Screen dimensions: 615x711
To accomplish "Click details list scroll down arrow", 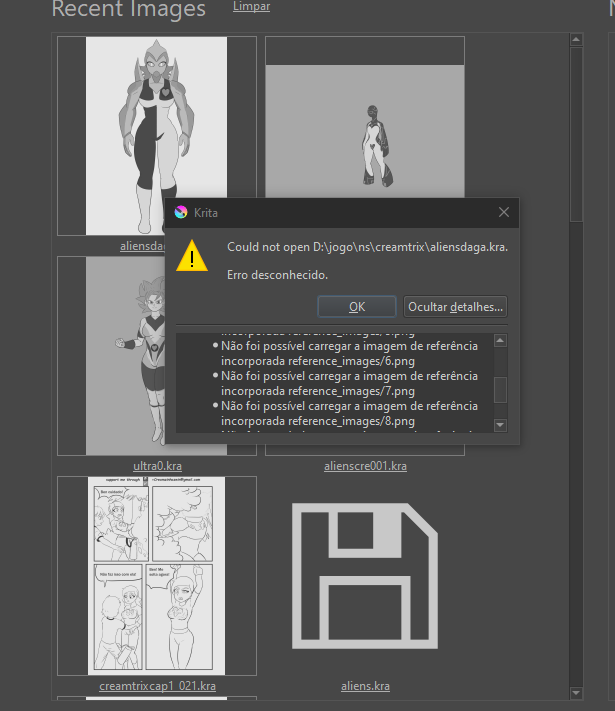I will click(500, 425).
